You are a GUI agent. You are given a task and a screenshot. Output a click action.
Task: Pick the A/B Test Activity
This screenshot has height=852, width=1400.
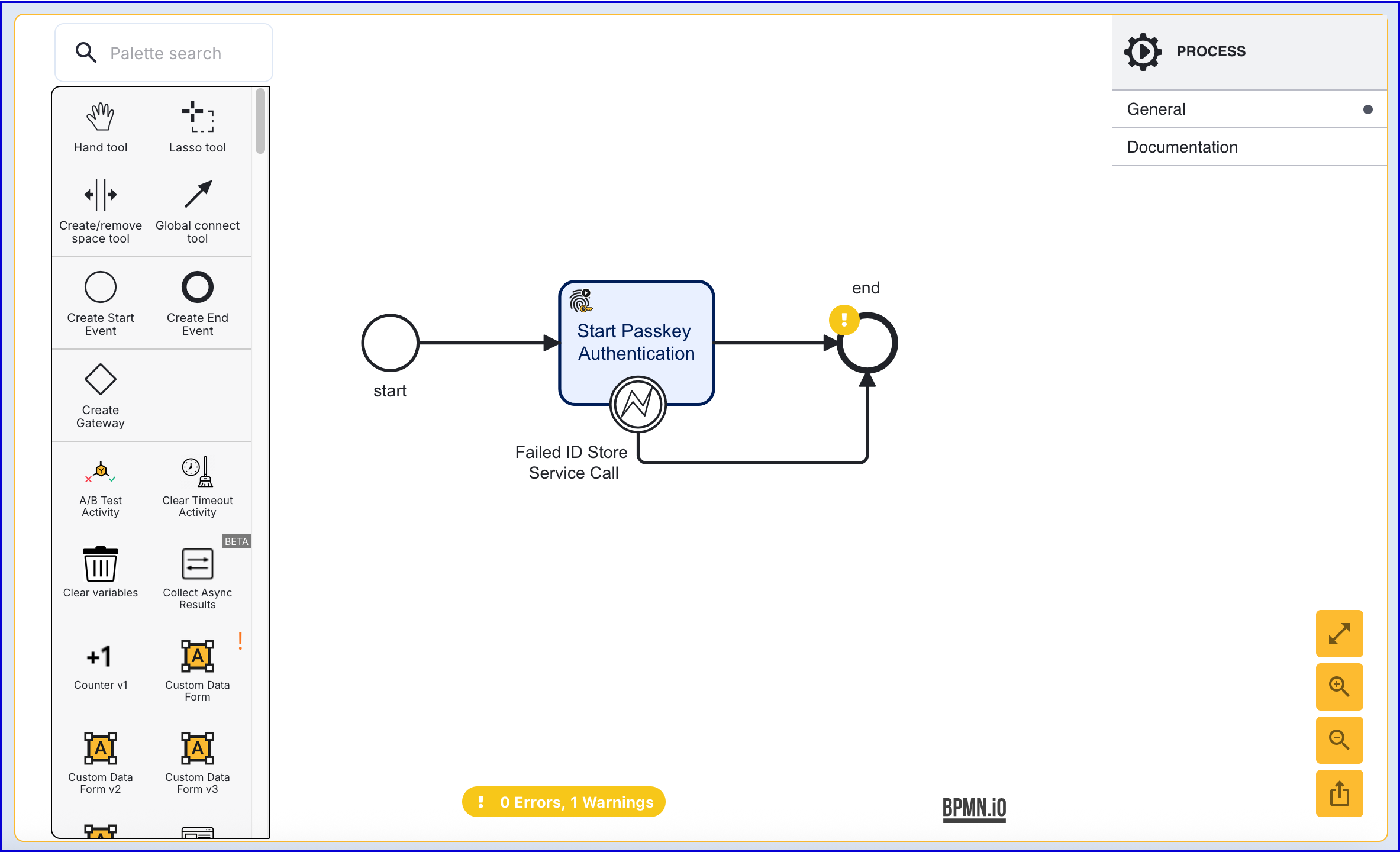[100, 487]
